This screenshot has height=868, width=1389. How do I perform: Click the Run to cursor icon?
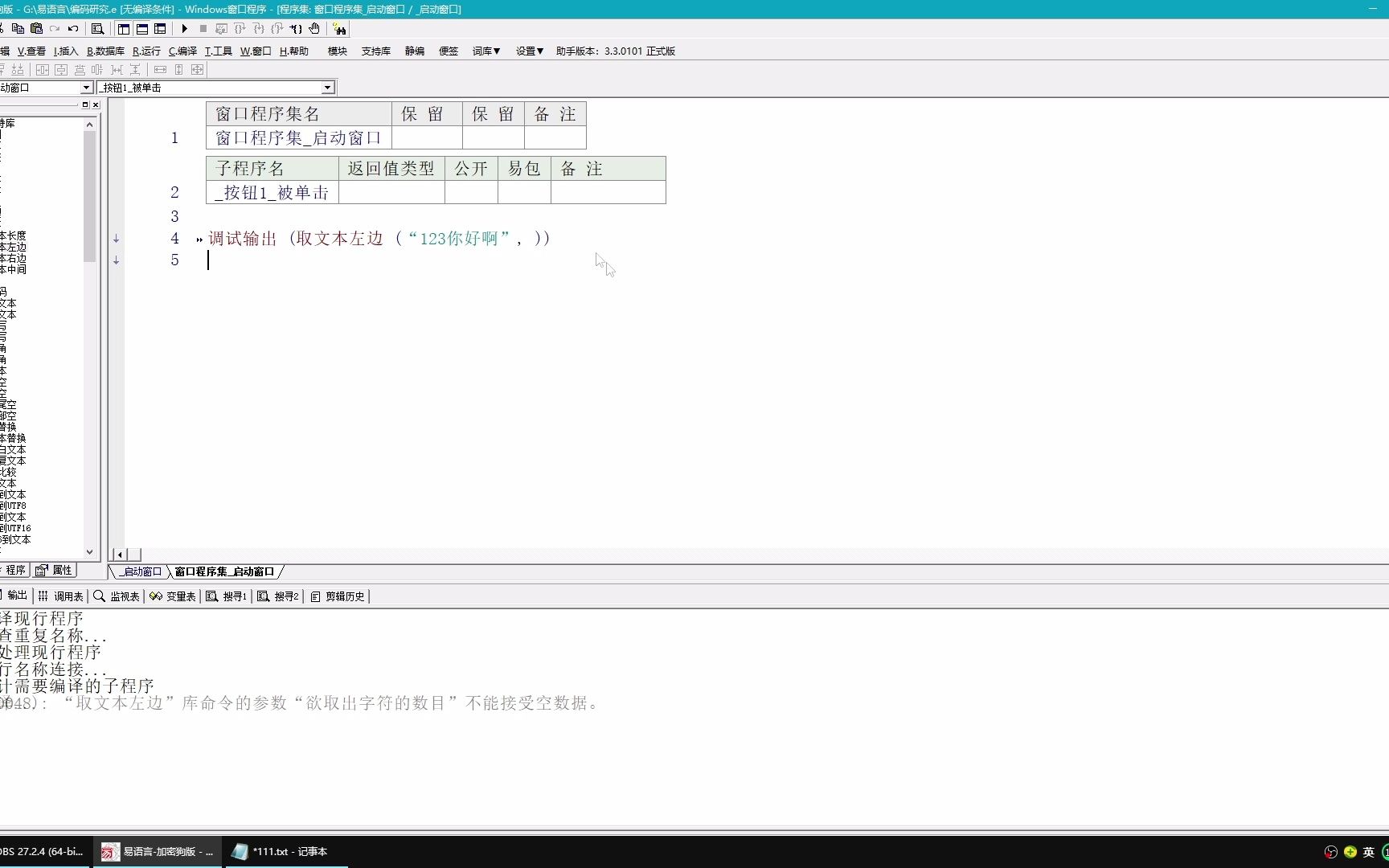point(296,28)
